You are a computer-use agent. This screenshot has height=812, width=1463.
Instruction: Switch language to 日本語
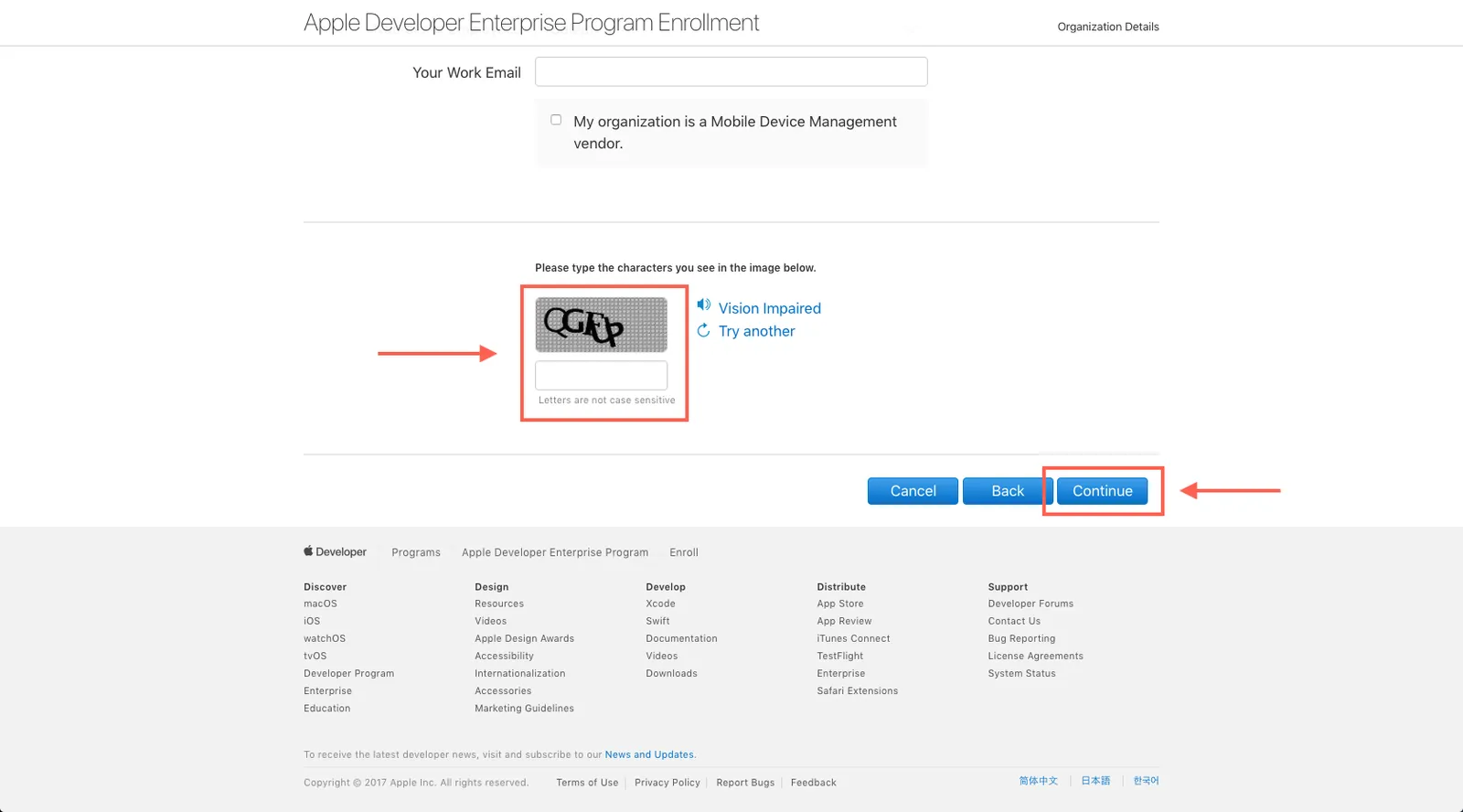pyautogui.click(x=1095, y=781)
